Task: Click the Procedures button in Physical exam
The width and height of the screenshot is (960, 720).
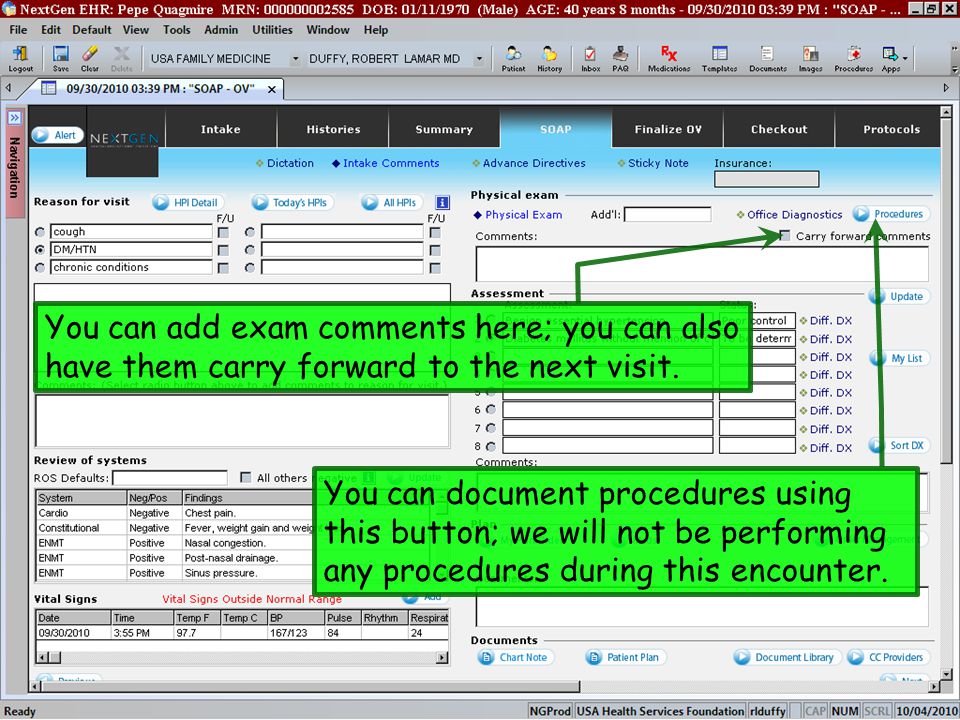Action: [x=891, y=214]
